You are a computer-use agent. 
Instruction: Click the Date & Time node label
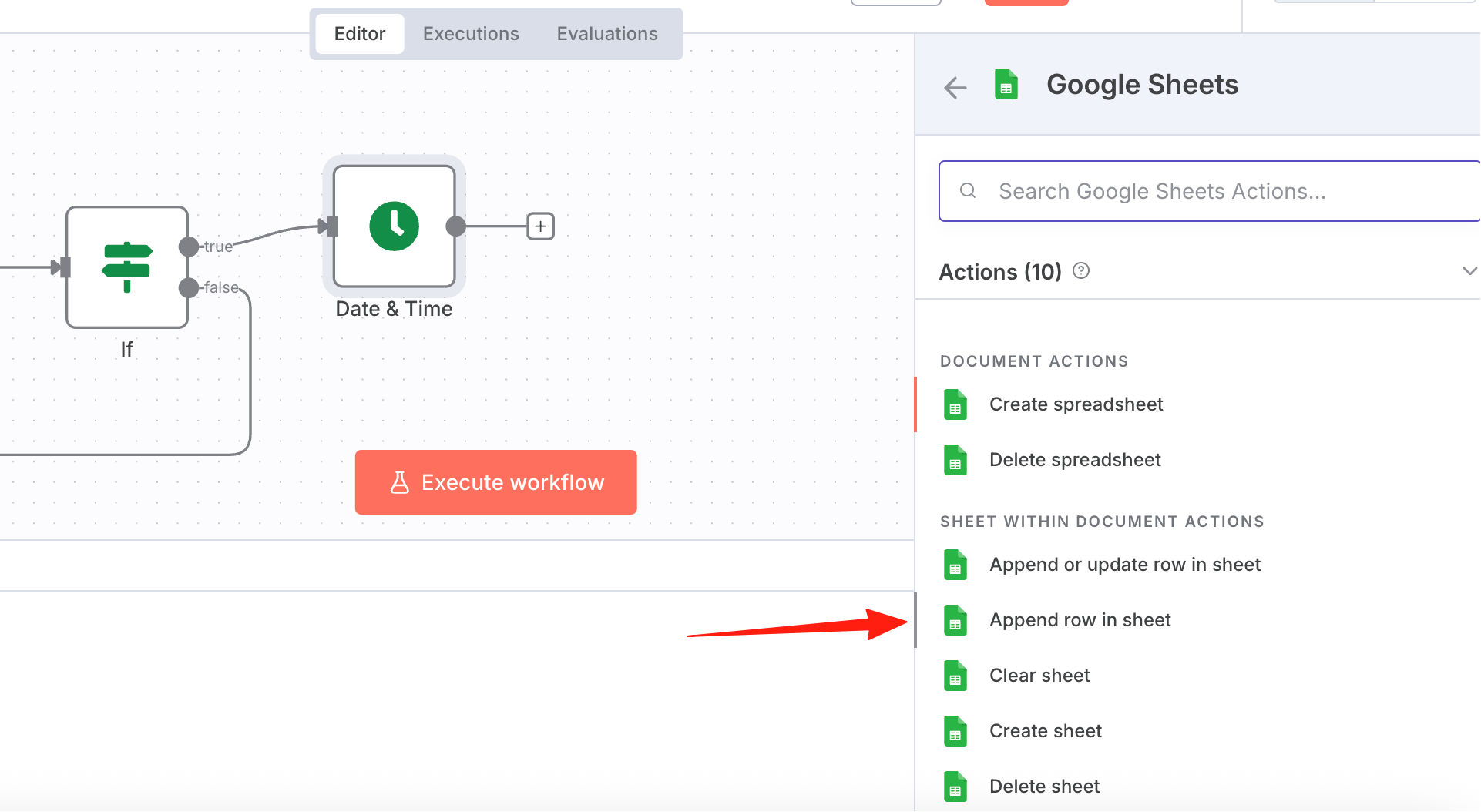pos(394,309)
